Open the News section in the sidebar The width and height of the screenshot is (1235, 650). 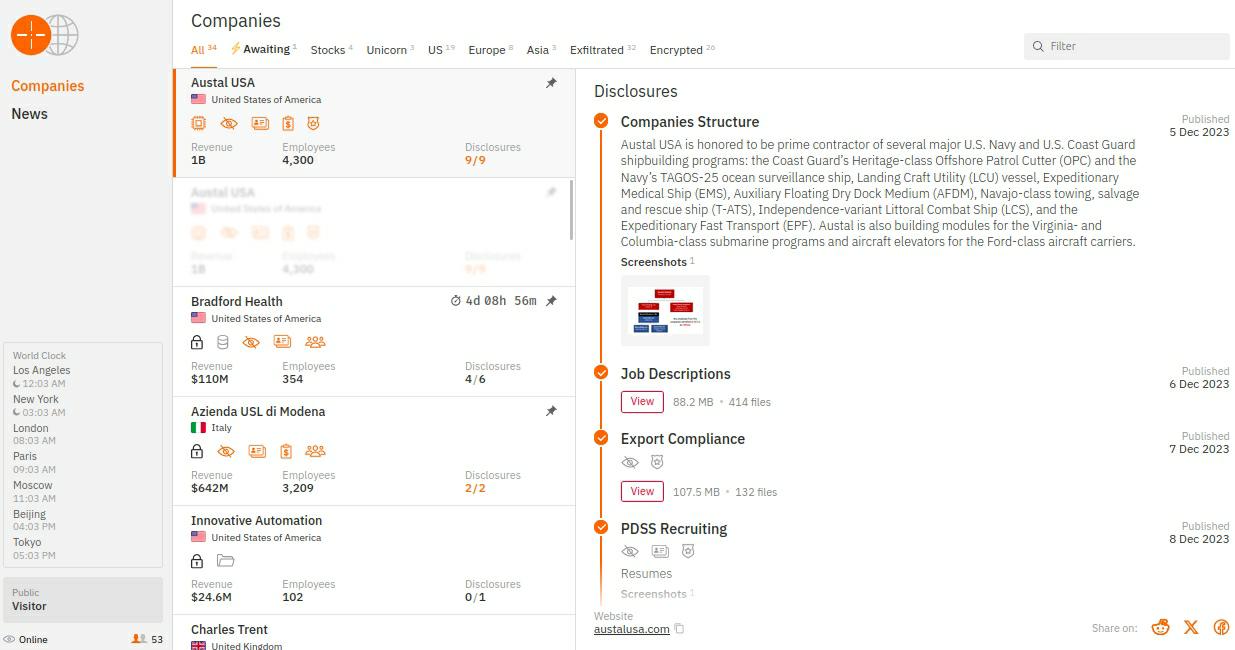(x=29, y=113)
